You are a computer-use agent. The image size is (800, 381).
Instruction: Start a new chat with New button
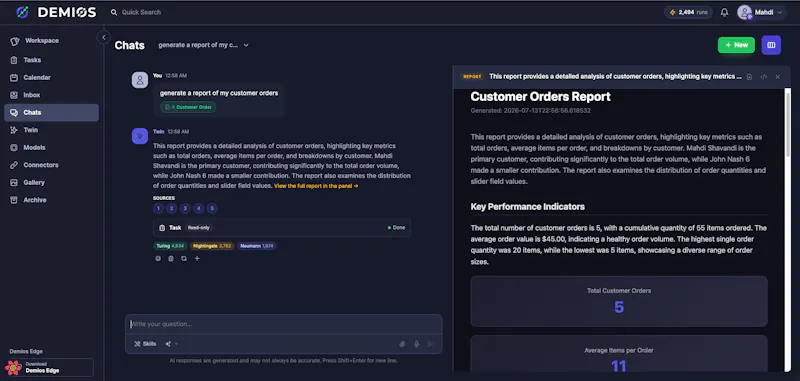pyautogui.click(x=736, y=45)
